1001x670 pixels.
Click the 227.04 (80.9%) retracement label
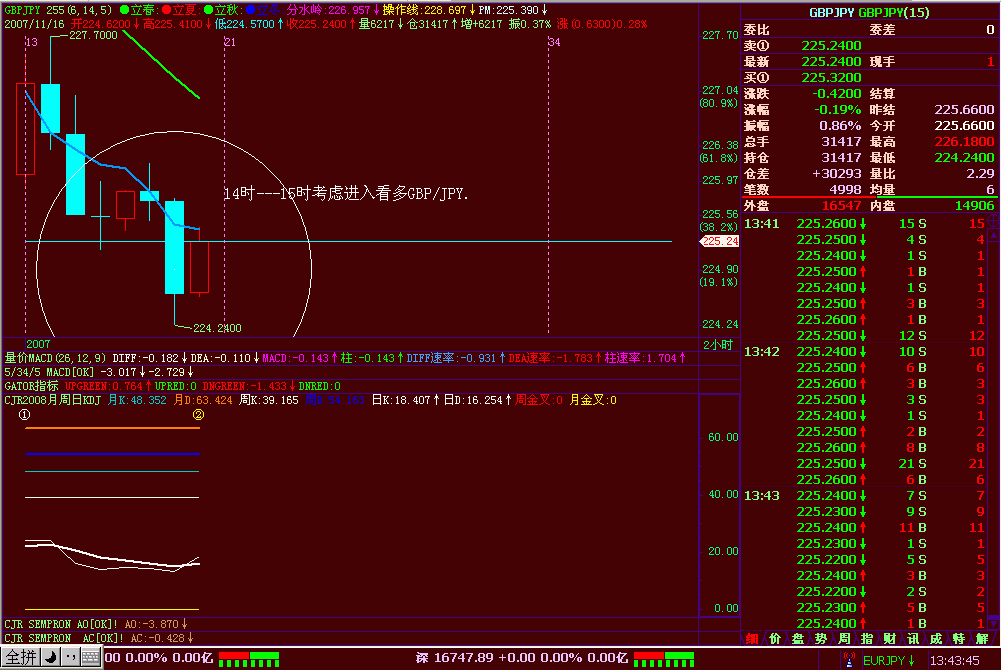(720, 96)
